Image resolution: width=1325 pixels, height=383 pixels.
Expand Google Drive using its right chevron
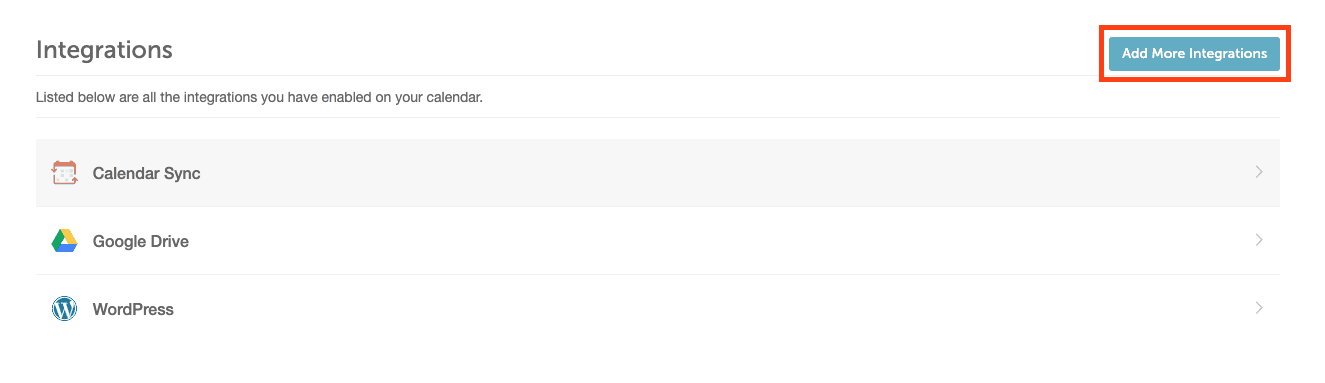(x=1259, y=240)
